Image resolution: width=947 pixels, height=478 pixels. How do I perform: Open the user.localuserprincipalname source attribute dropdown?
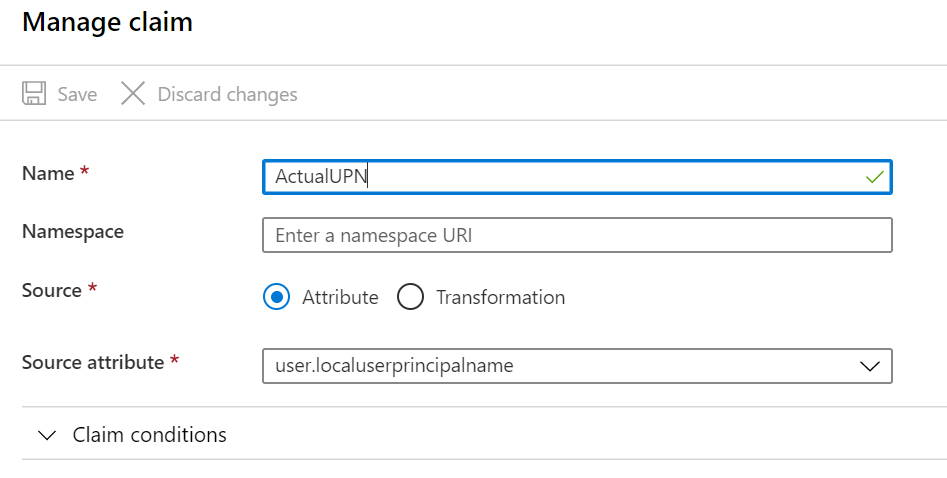577,366
